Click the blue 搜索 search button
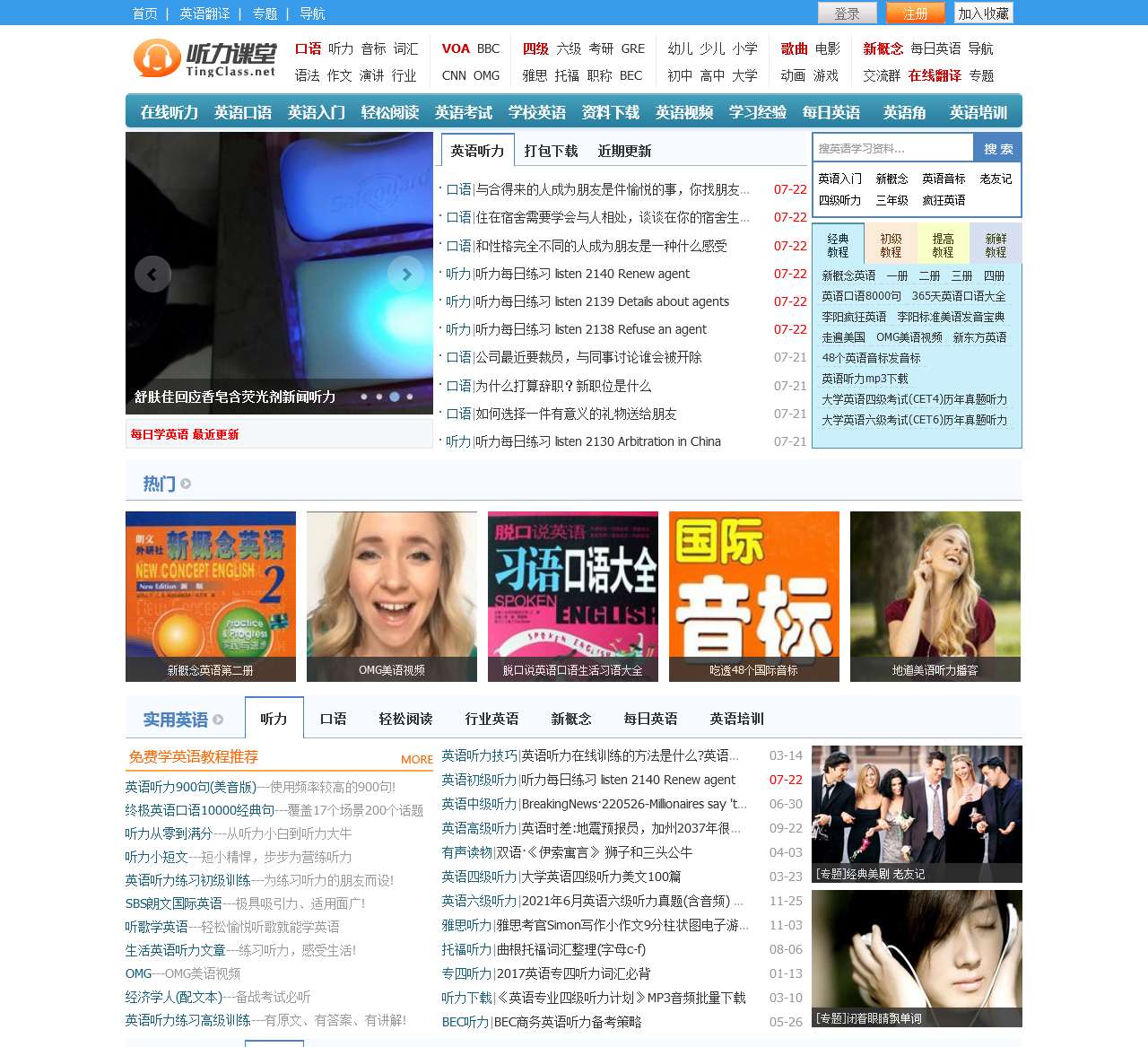 pos(996,147)
